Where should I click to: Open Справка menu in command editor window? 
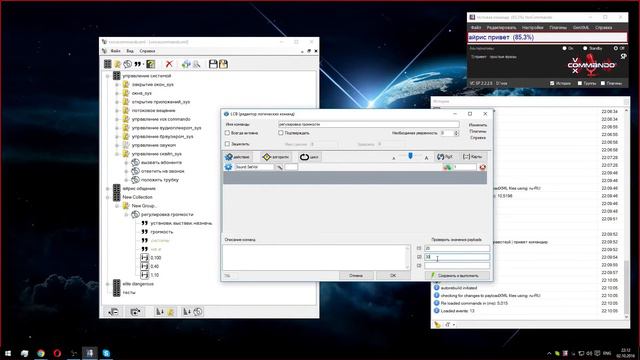click(147, 51)
